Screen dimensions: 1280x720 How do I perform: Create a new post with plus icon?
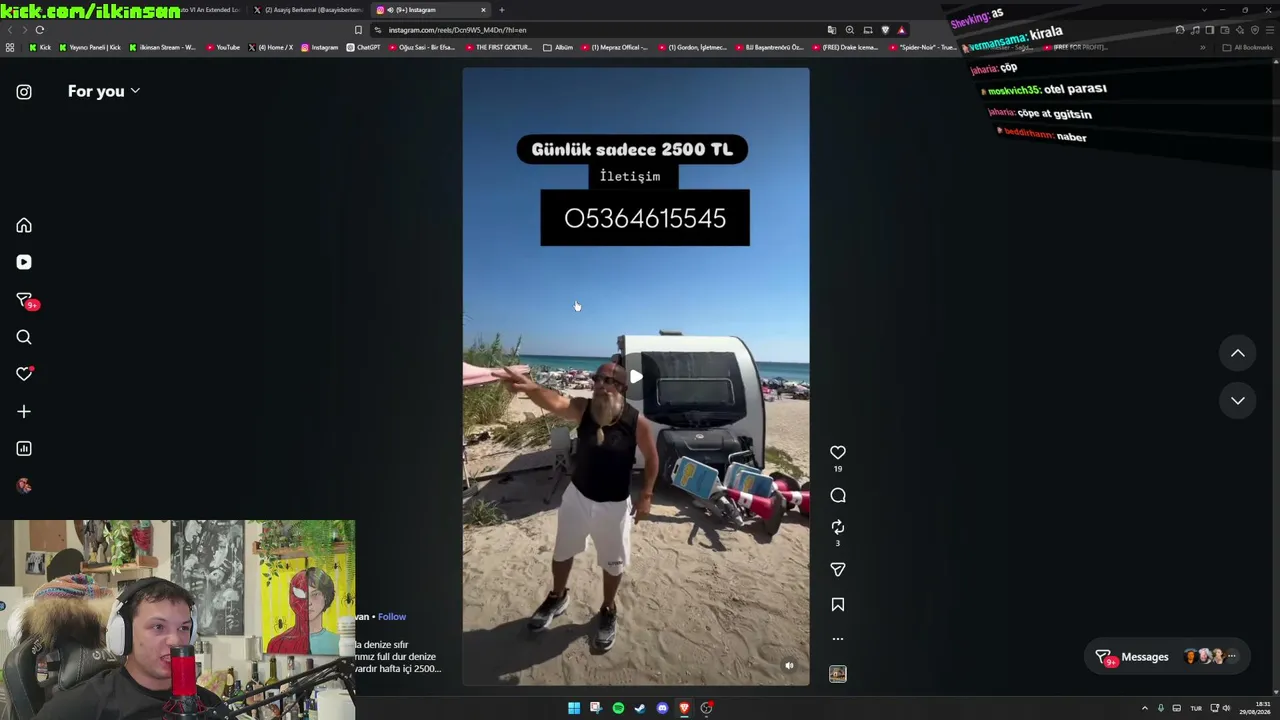[24, 411]
